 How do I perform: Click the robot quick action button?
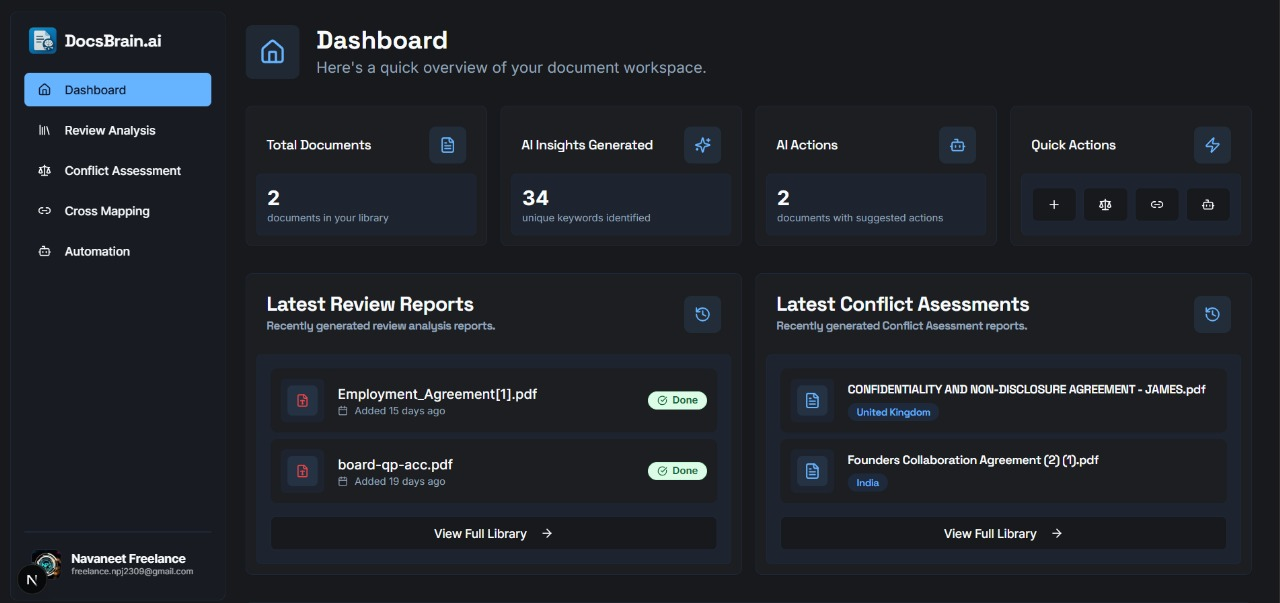[1208, 205]
